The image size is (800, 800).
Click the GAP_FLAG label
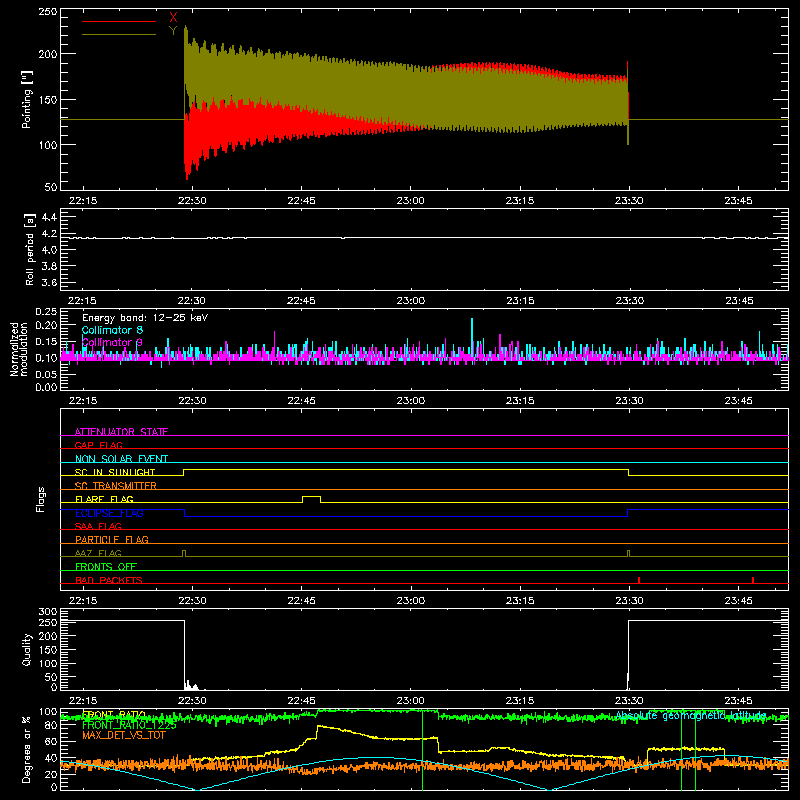tap(98, 445)
